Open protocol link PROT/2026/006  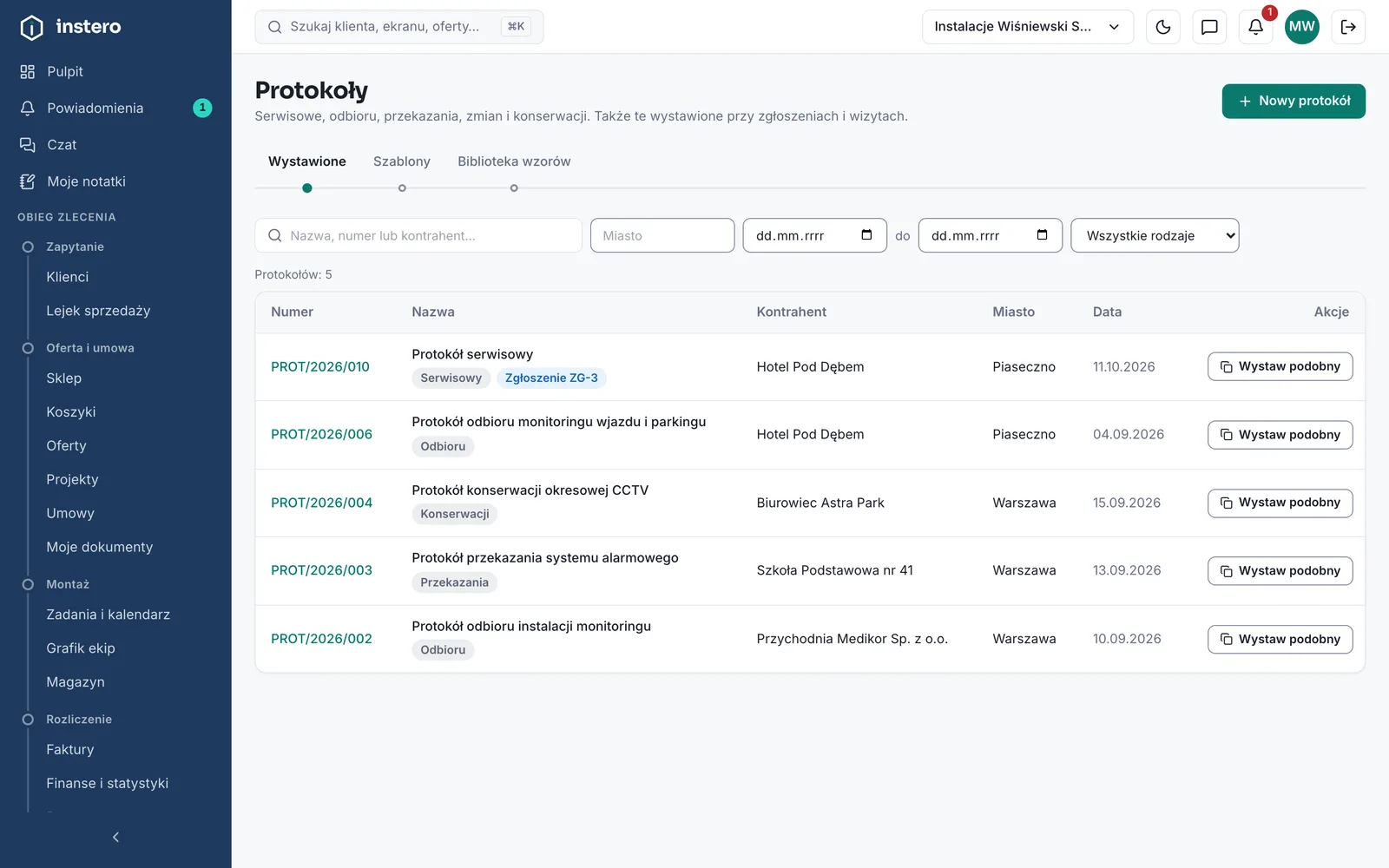(321, 434)
